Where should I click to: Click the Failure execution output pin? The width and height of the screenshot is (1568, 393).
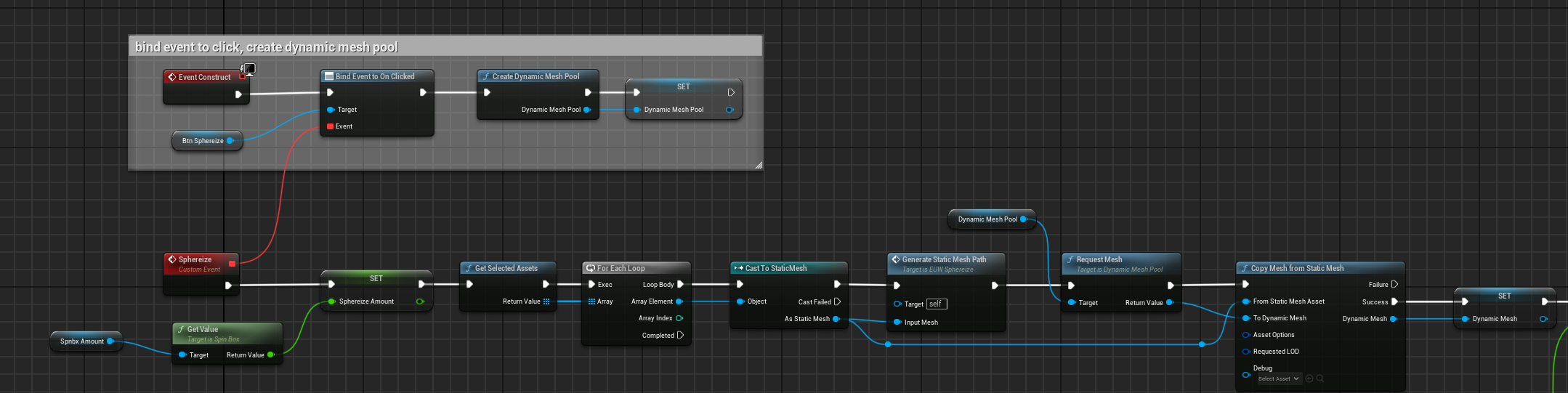tap(1394, 284)
